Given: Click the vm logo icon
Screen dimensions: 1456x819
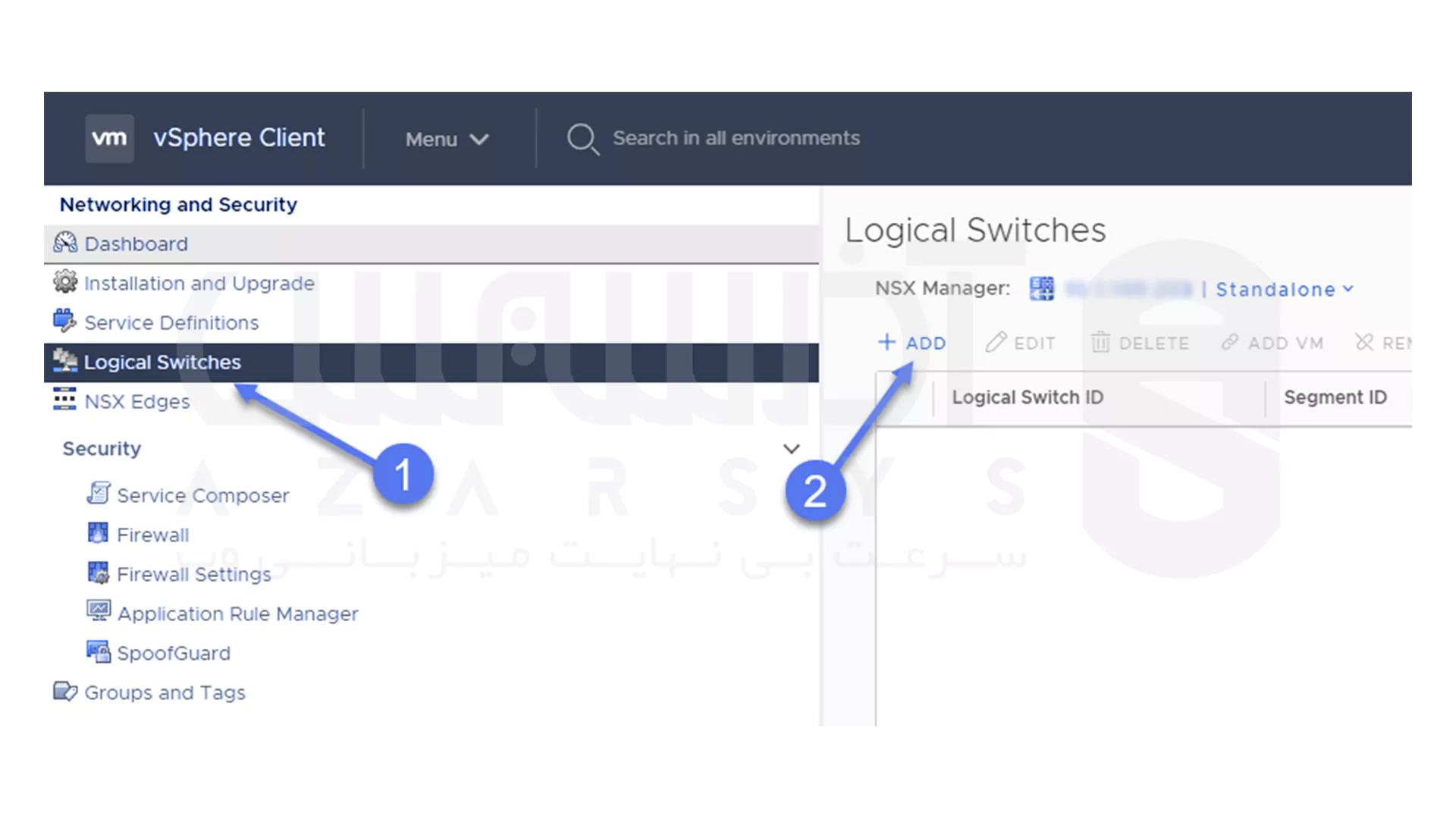Looking at the screenshot, I should pyautogui.click(x=109, y=138).
